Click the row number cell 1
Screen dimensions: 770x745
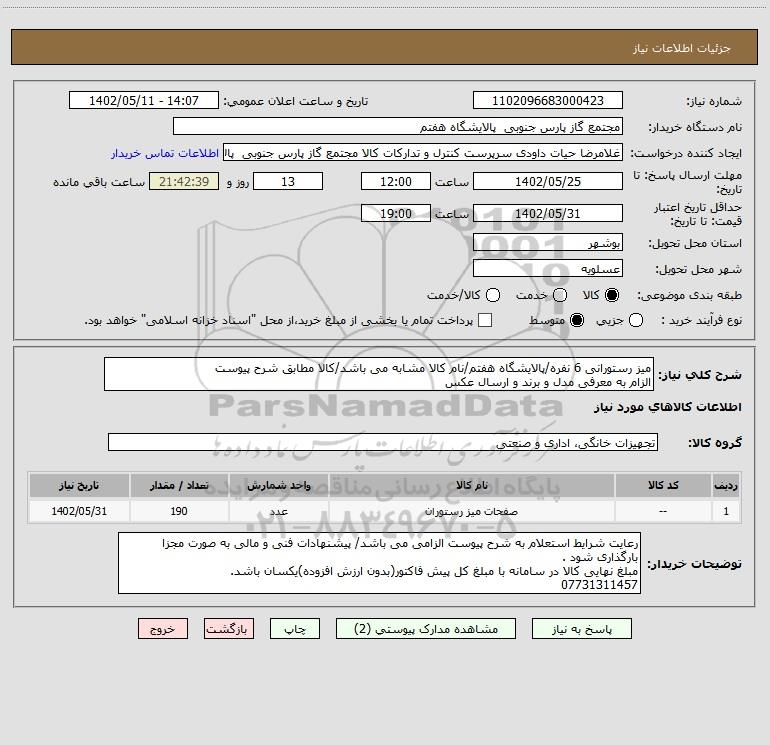click(726, 511)
